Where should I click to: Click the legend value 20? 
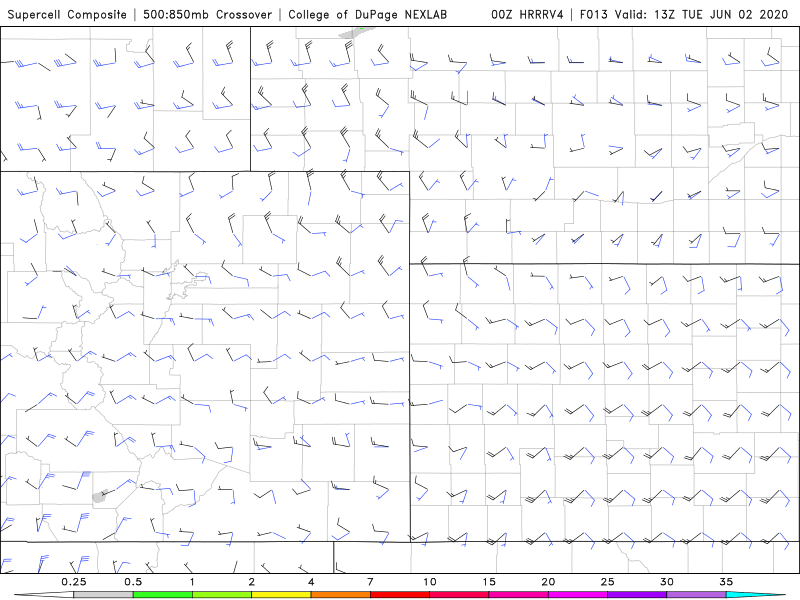[548, 582]
